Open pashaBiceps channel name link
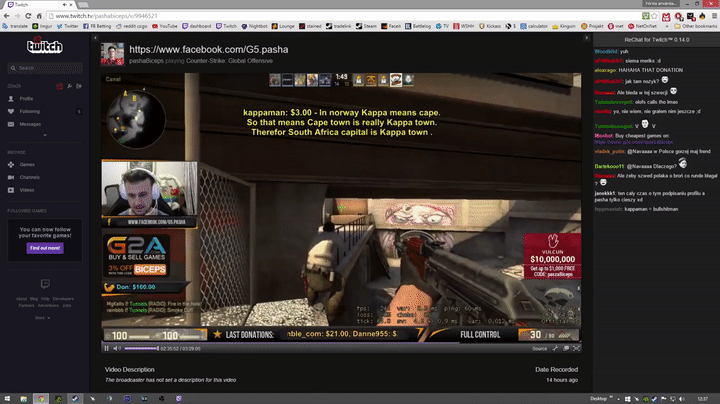This screenshot has width=720, height=404. [146, 61]
